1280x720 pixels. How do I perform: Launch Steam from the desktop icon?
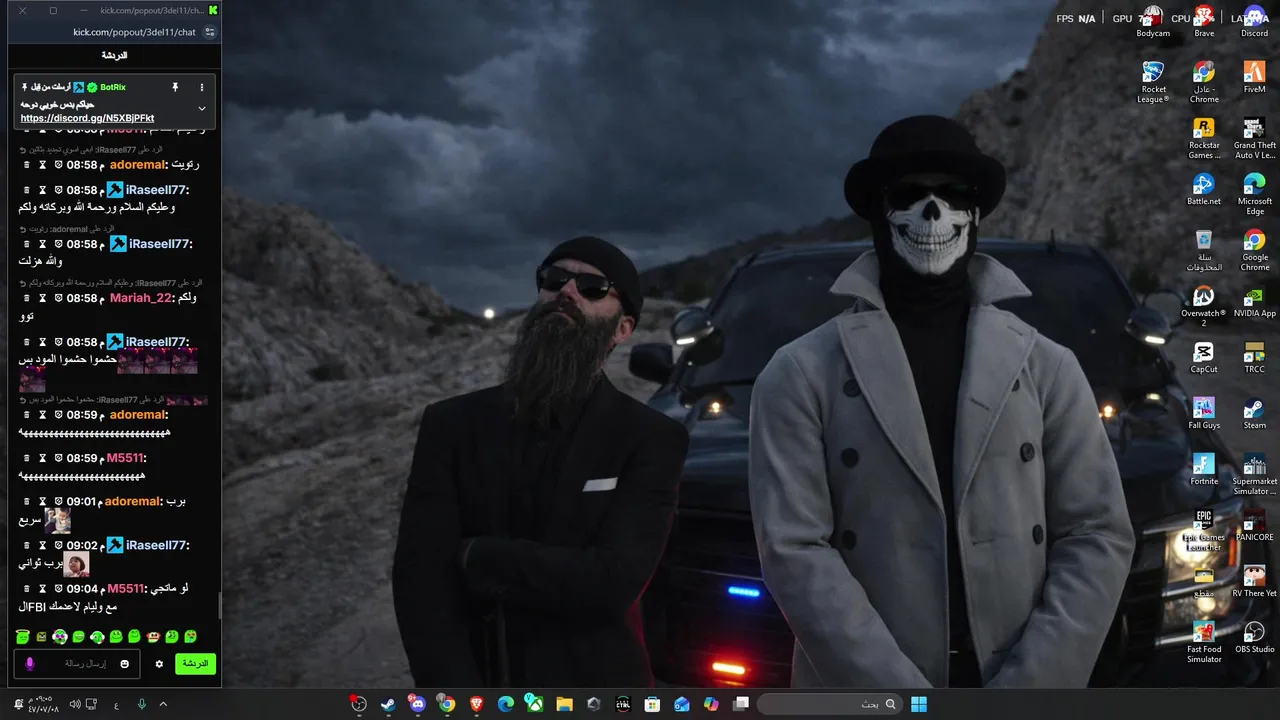[1254, 413]
